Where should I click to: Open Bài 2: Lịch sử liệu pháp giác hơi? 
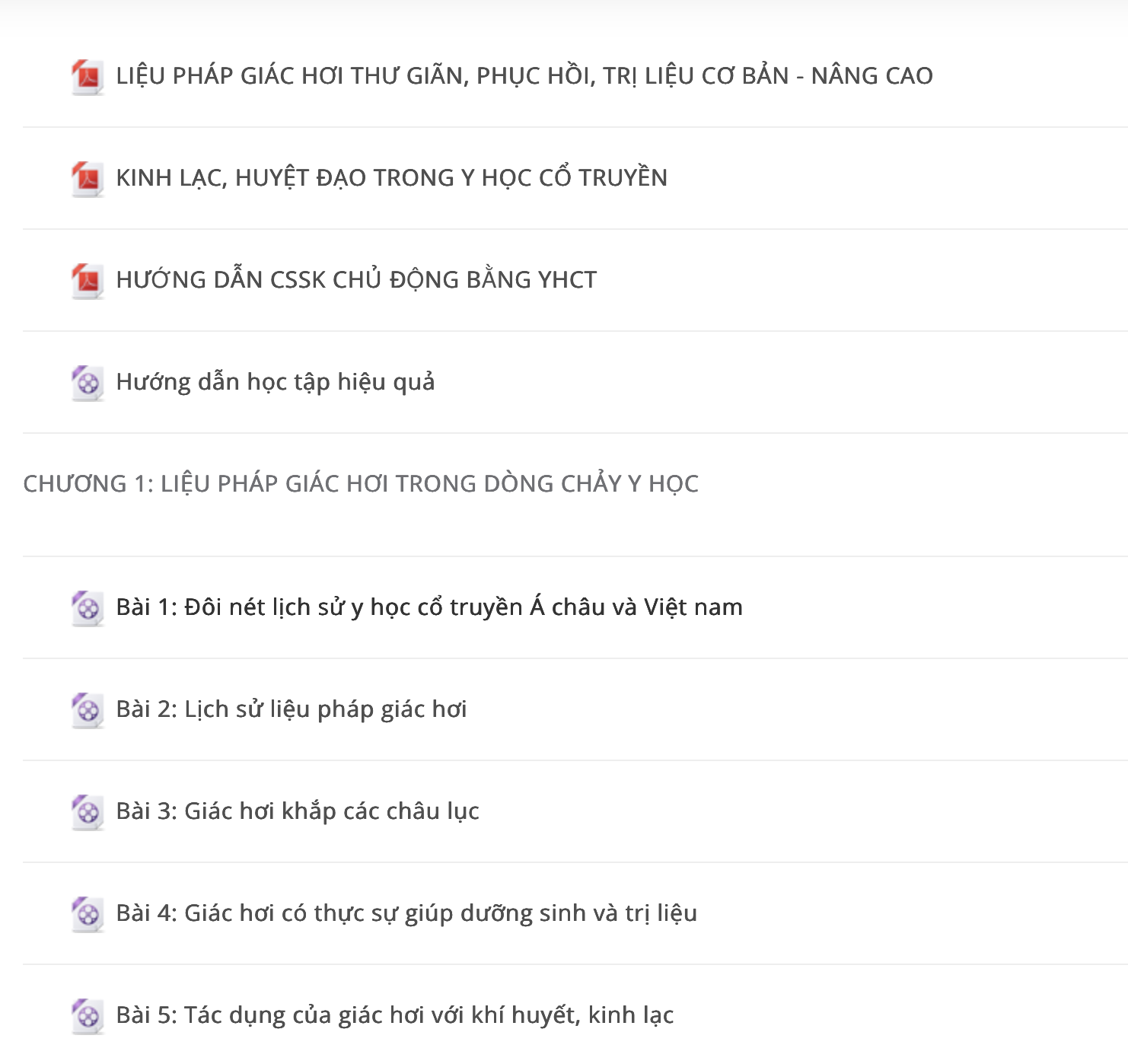(291, 709)
